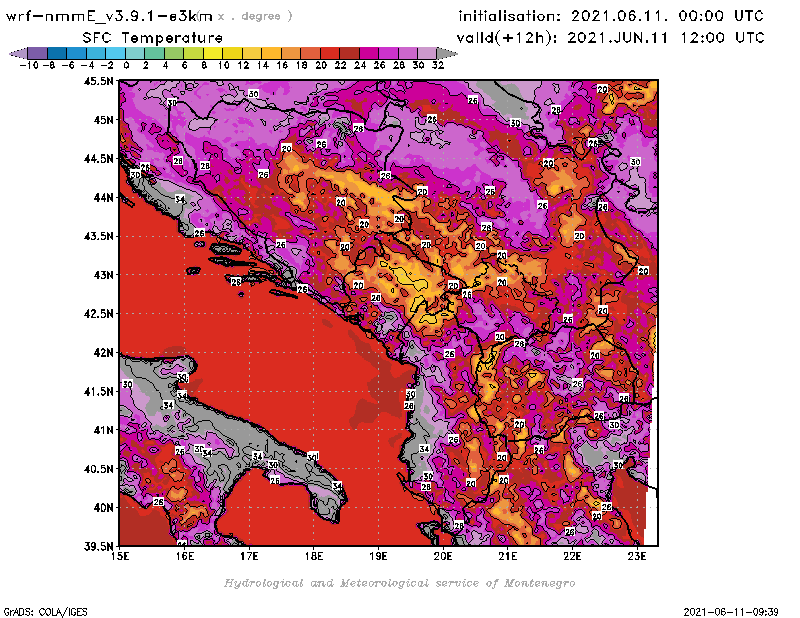Click the 'SFC Temperature' heading
The image size is (800, 618).
[x=153, y=38]
